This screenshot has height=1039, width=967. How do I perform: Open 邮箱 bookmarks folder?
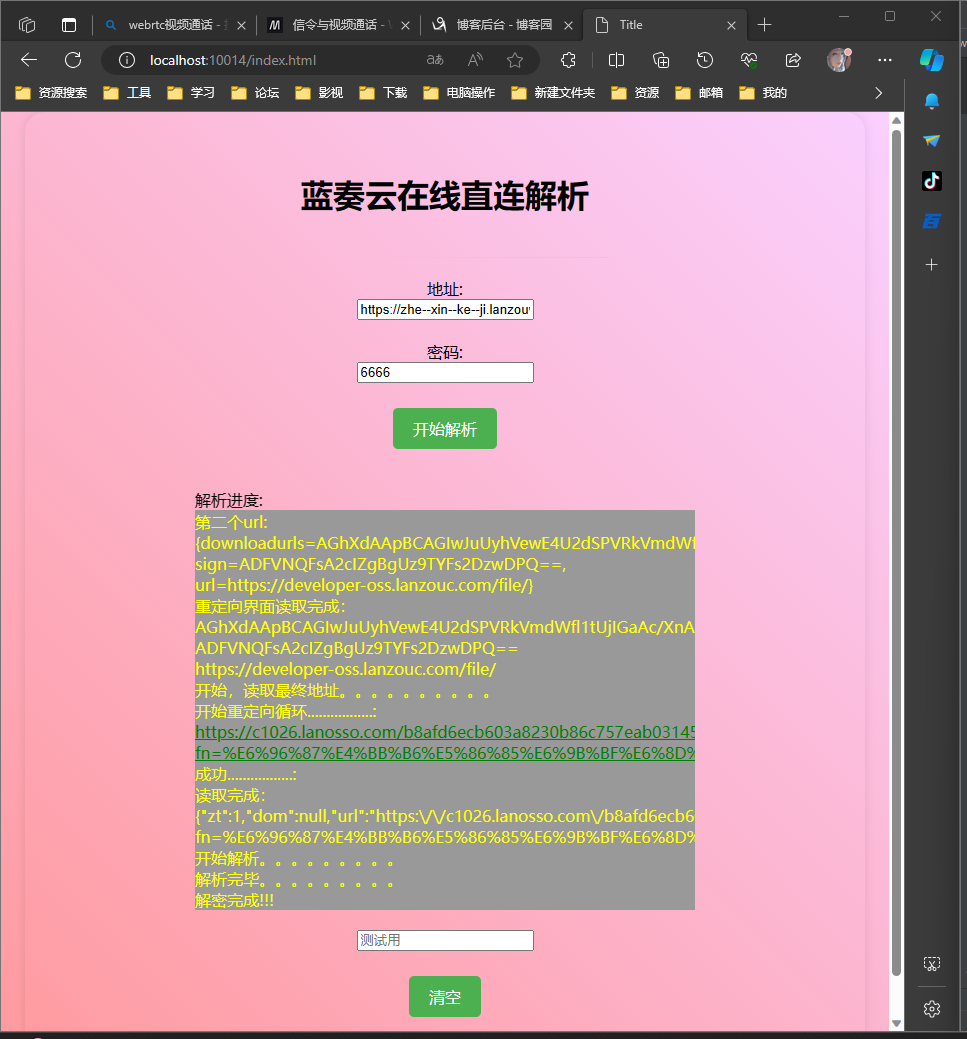(x=699, y=93)
